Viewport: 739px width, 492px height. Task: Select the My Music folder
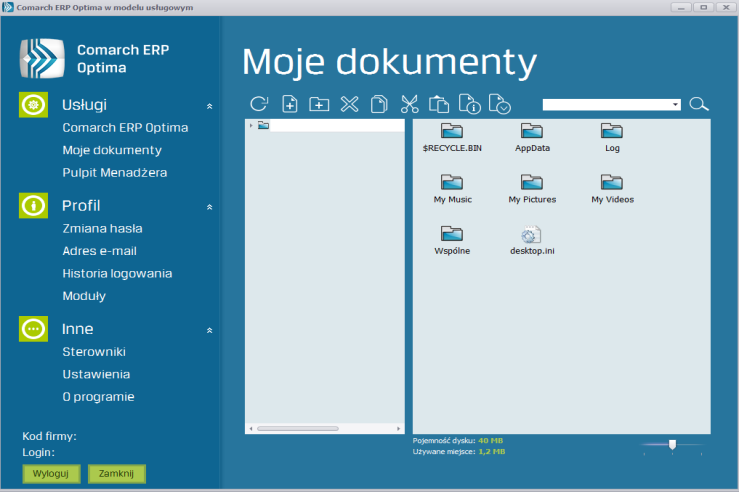(x=452, y=189)
